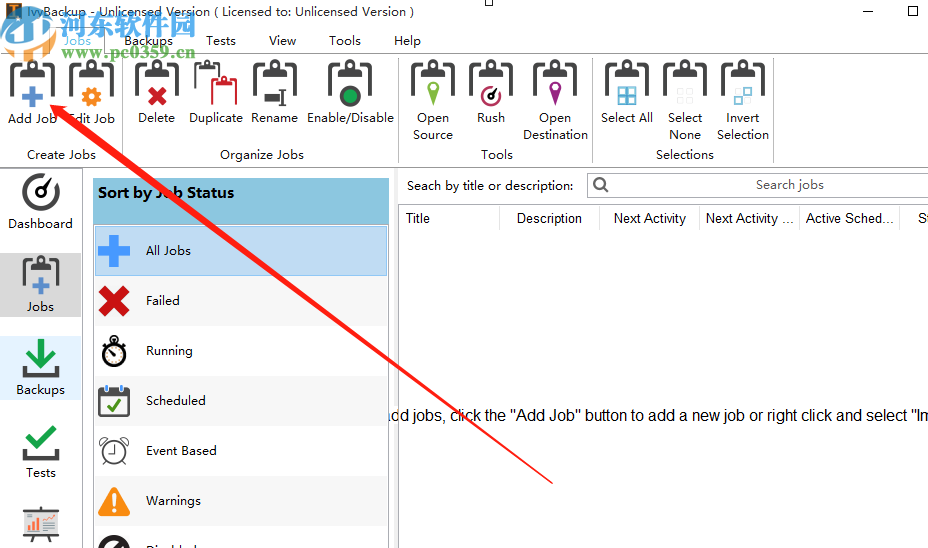This screenshot has height=548, width=928.
Task: Choose Select All jobs
Action: point(627,92)
